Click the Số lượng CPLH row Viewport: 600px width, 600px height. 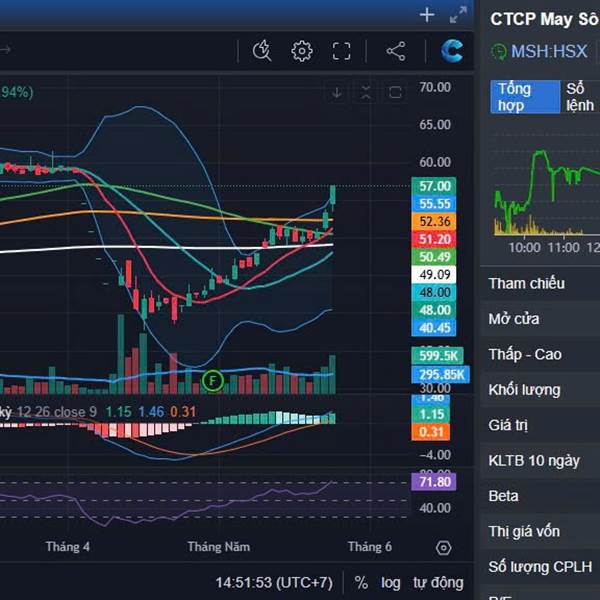point(540,567)
